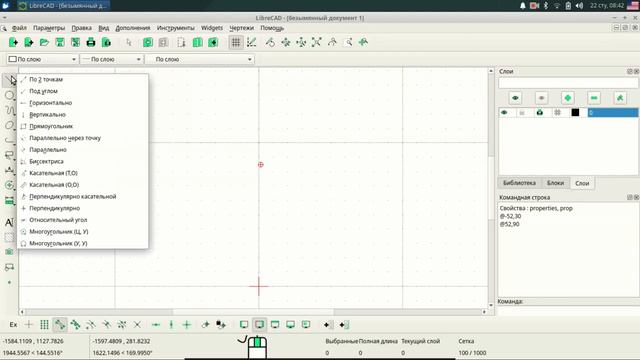
Task: Choose 'Касательная (О,О)' menu entry
Action: 83,185
